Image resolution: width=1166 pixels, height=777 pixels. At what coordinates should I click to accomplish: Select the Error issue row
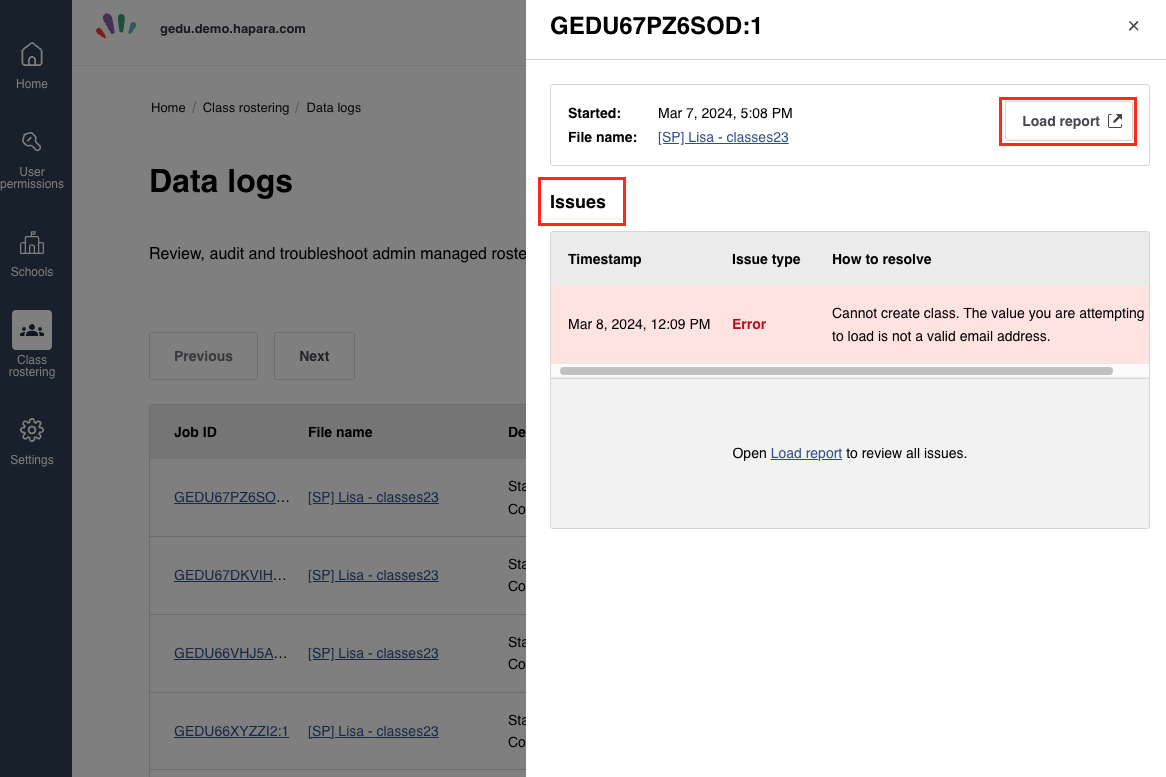pos(848,324)
